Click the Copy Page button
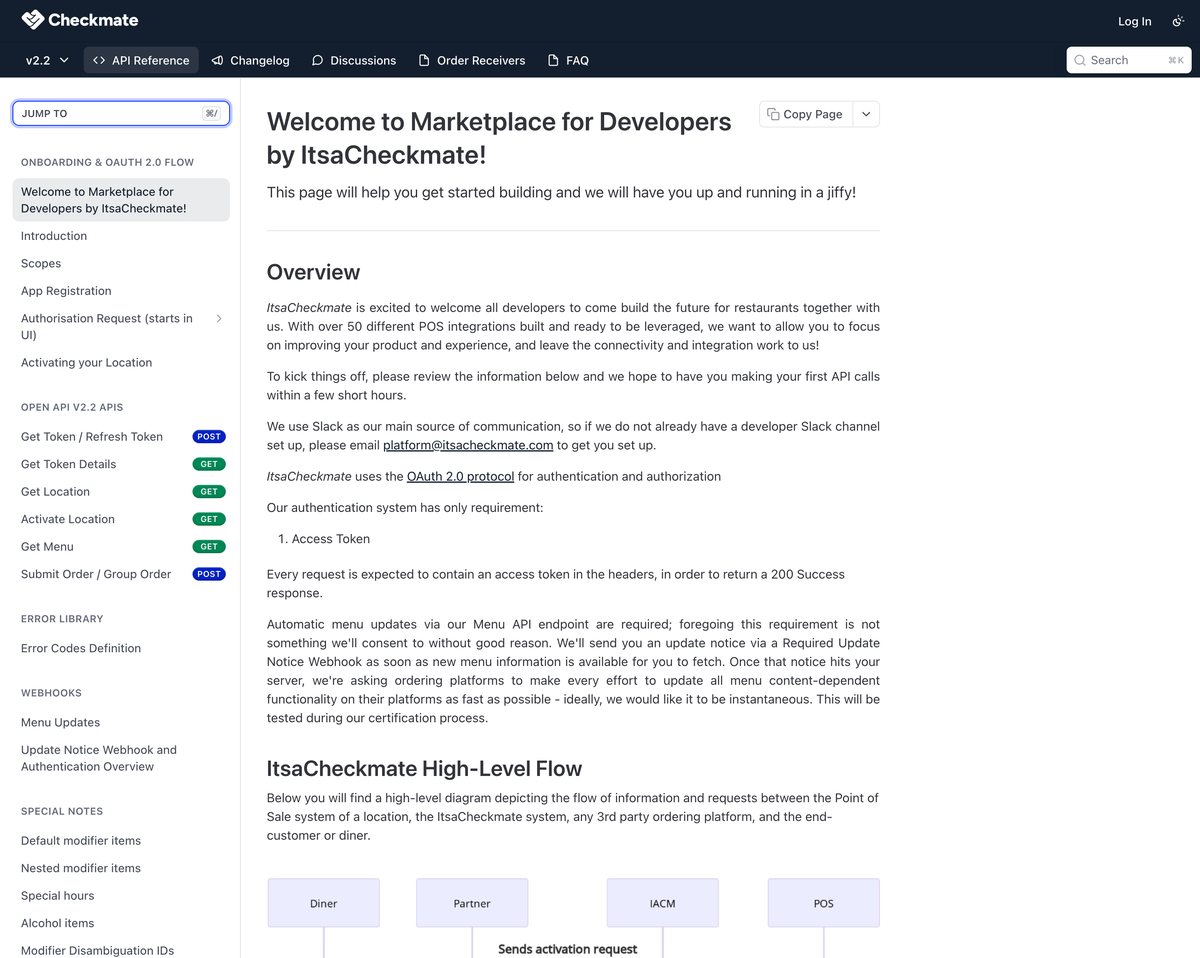Viewport: 1200px width, 958px height. 806,114
